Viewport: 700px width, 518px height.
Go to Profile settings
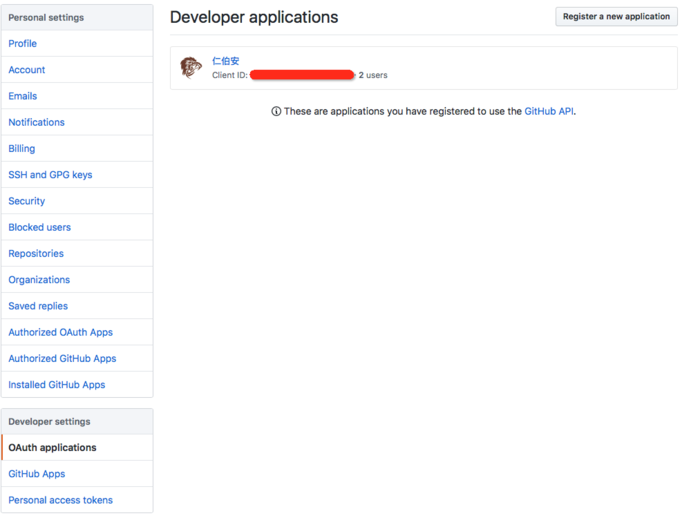click(x=23, y=44)
